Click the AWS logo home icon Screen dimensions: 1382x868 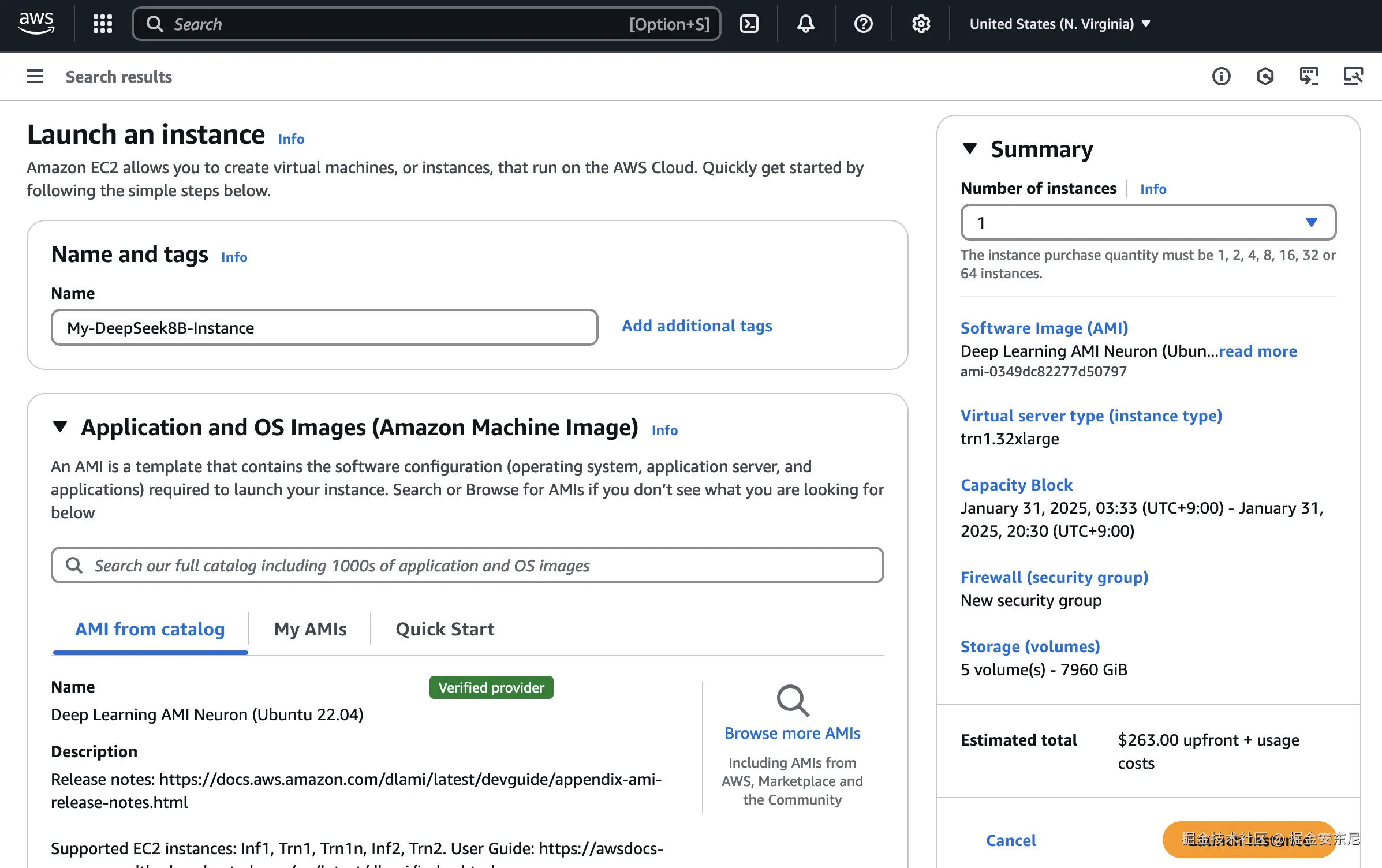(36, 24)
